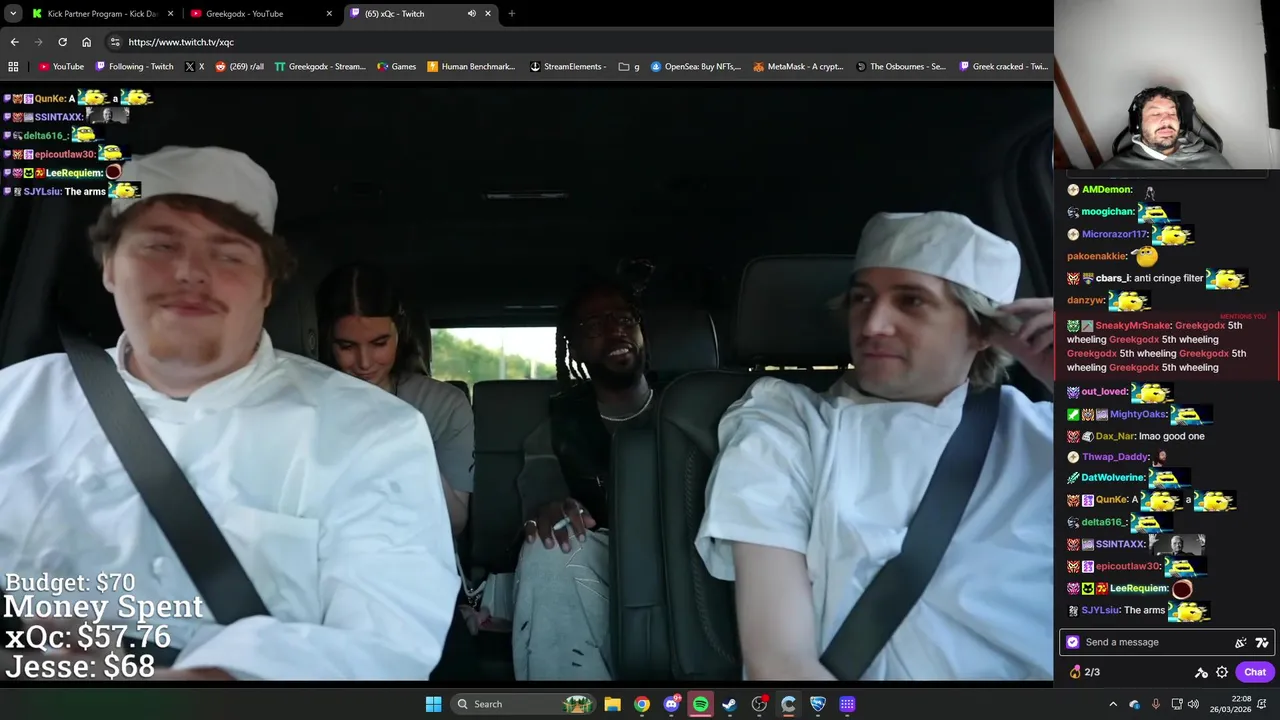
Task: Toggle the microphone tray icon
Action: click(1155, 704)
